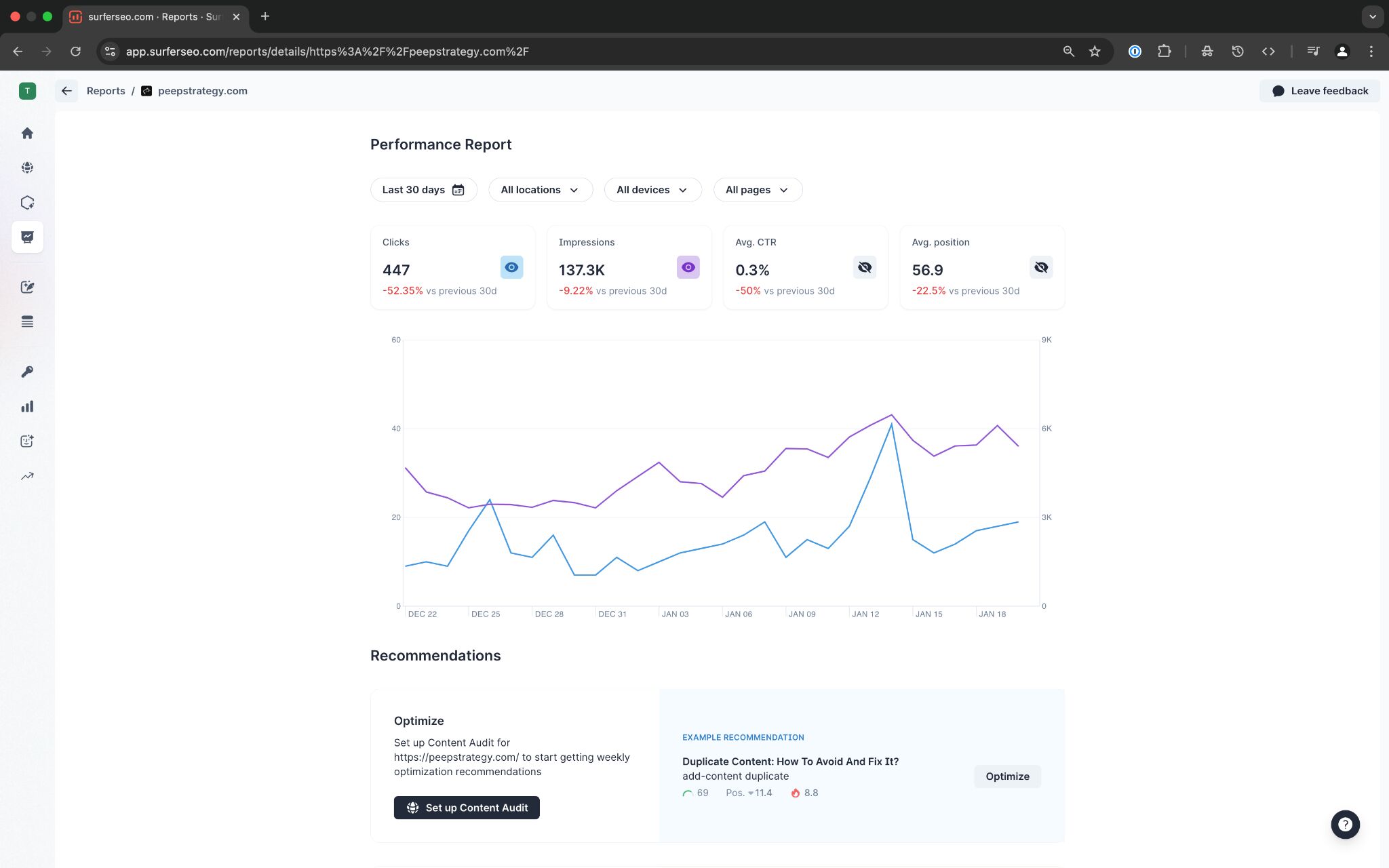Open the globe icon in sidebar
This screenshot has width=1389, height=868.
click(27, 167)
